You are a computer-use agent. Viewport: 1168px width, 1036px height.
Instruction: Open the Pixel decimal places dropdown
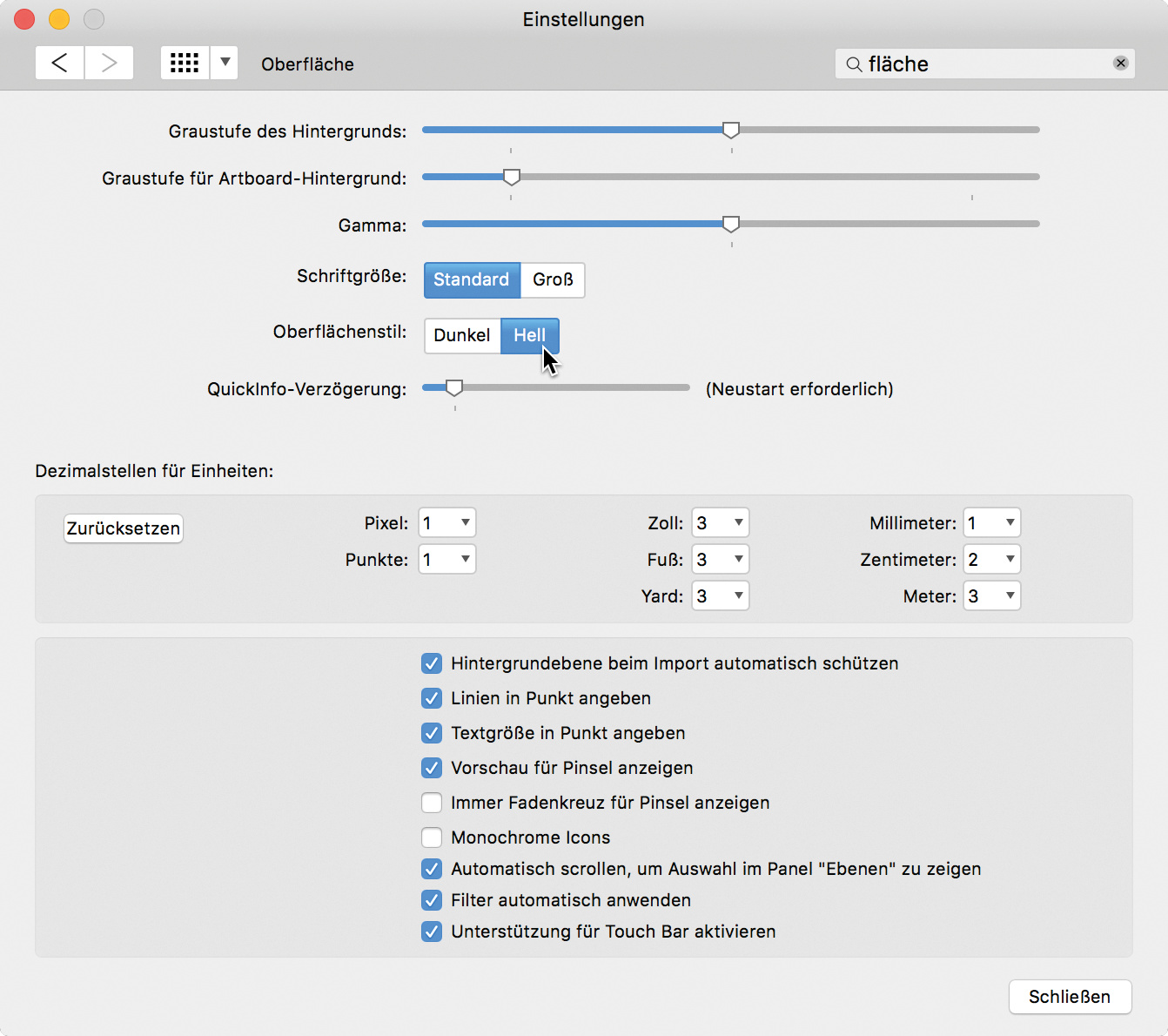[x=447, y=523]
